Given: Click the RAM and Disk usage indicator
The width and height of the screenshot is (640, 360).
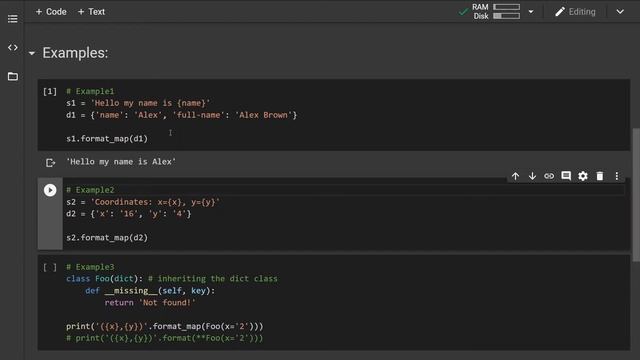Looking at the screenshot, I should pyautogui.click(x=496, y=11).
